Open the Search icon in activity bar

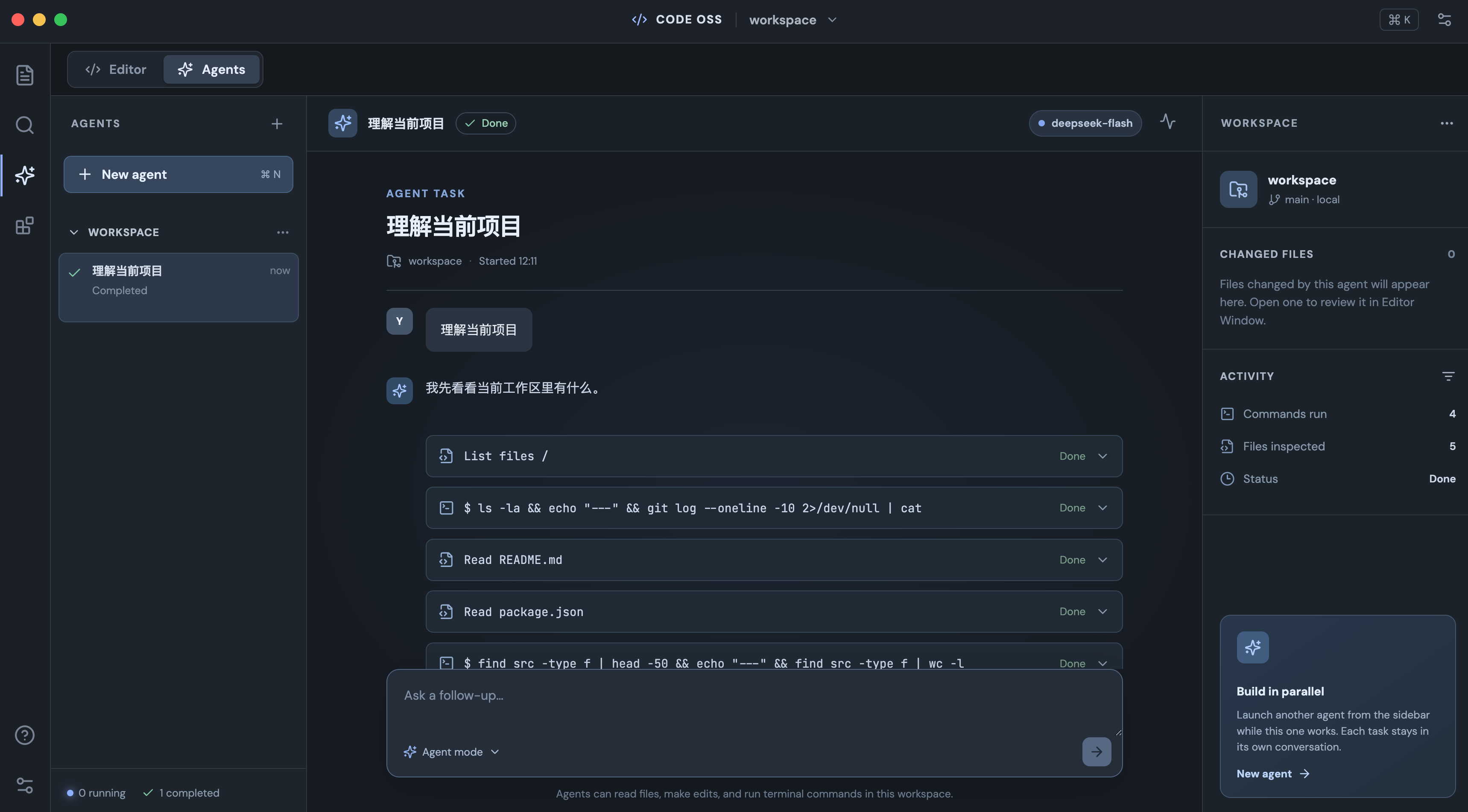(x=24, y=125)
